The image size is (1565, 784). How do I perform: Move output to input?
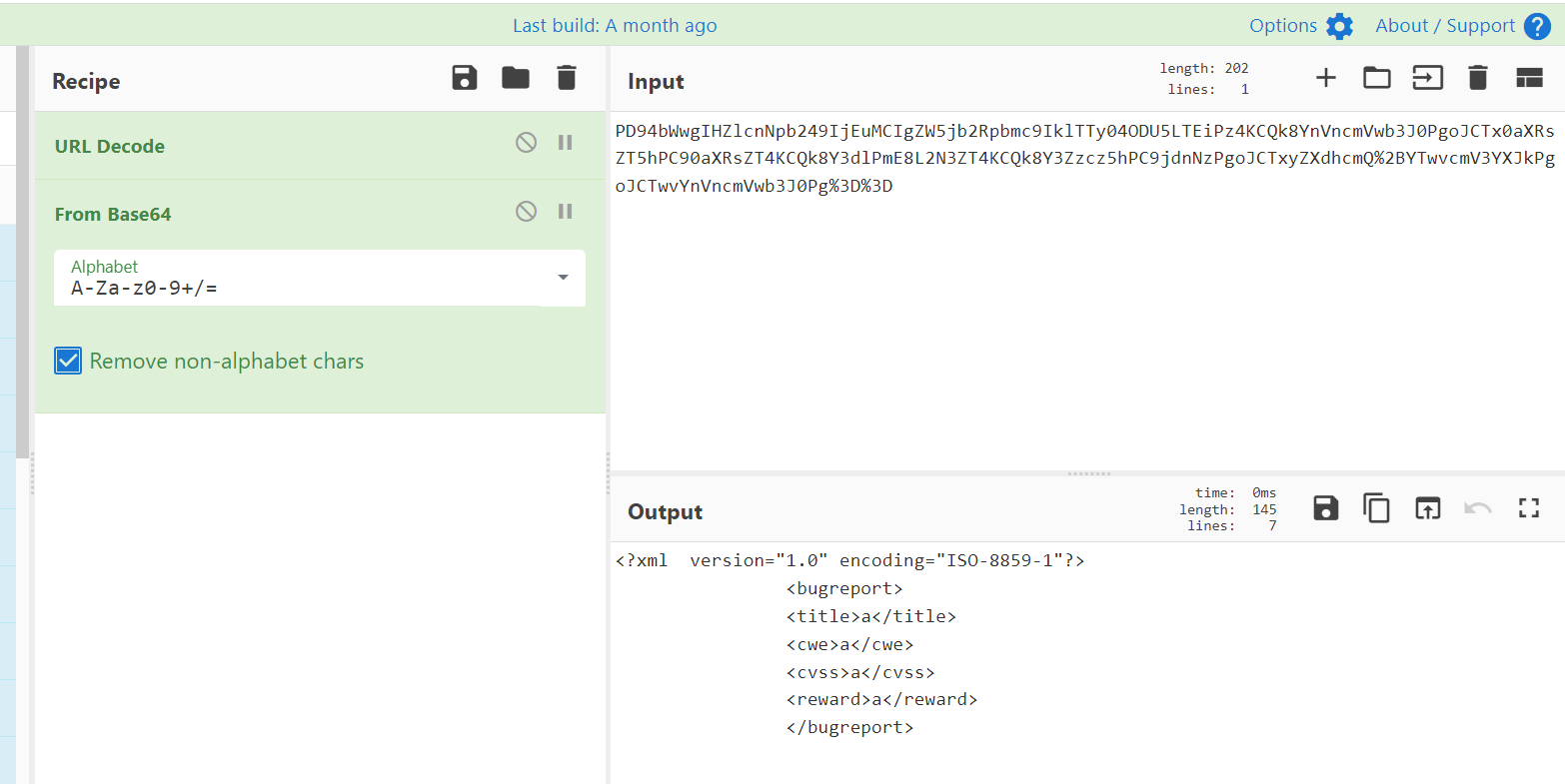[x=1428, y=508]
